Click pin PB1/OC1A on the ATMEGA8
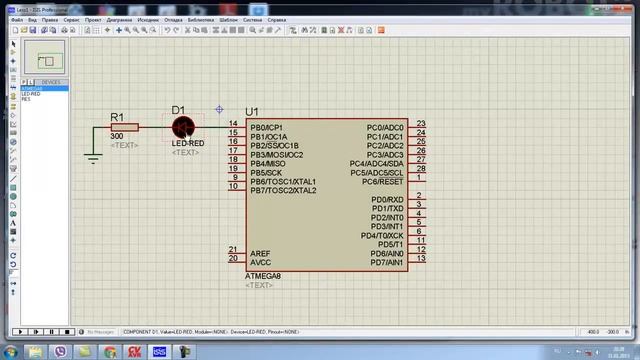 (x=269, y=137)
